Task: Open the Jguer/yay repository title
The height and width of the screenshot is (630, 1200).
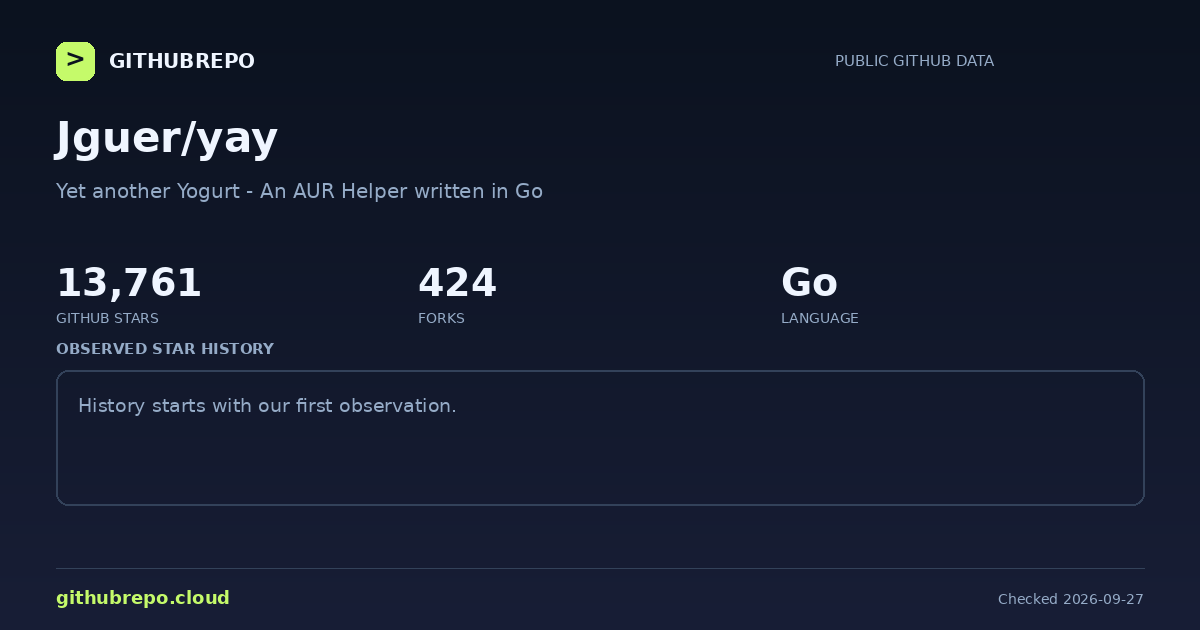Action: click(x=167, y=139)
